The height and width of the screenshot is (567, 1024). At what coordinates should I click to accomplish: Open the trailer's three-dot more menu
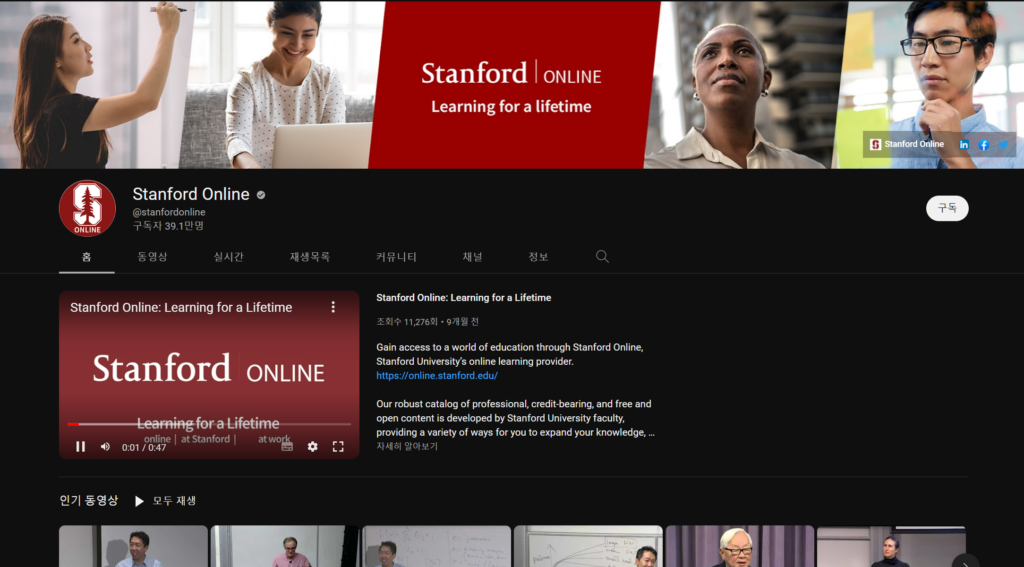click(333, 307)
